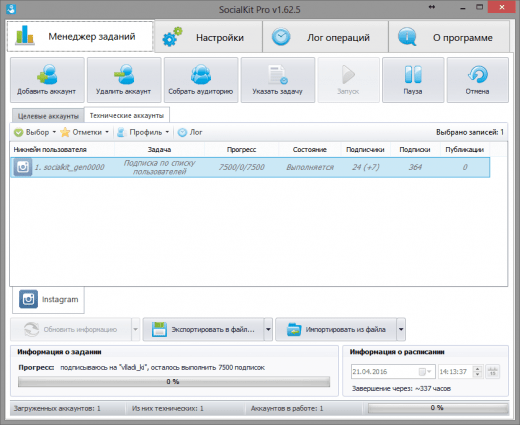This screenshot has width=520, height=425.
Task: Open the date picker dropdown for 21.04.2016
Action: pos(425,372)
